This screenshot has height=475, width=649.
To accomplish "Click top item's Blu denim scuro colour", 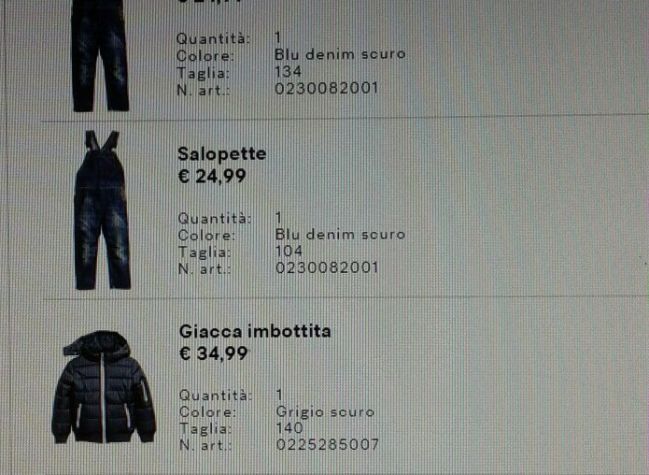I will click(x=340, y=54).
